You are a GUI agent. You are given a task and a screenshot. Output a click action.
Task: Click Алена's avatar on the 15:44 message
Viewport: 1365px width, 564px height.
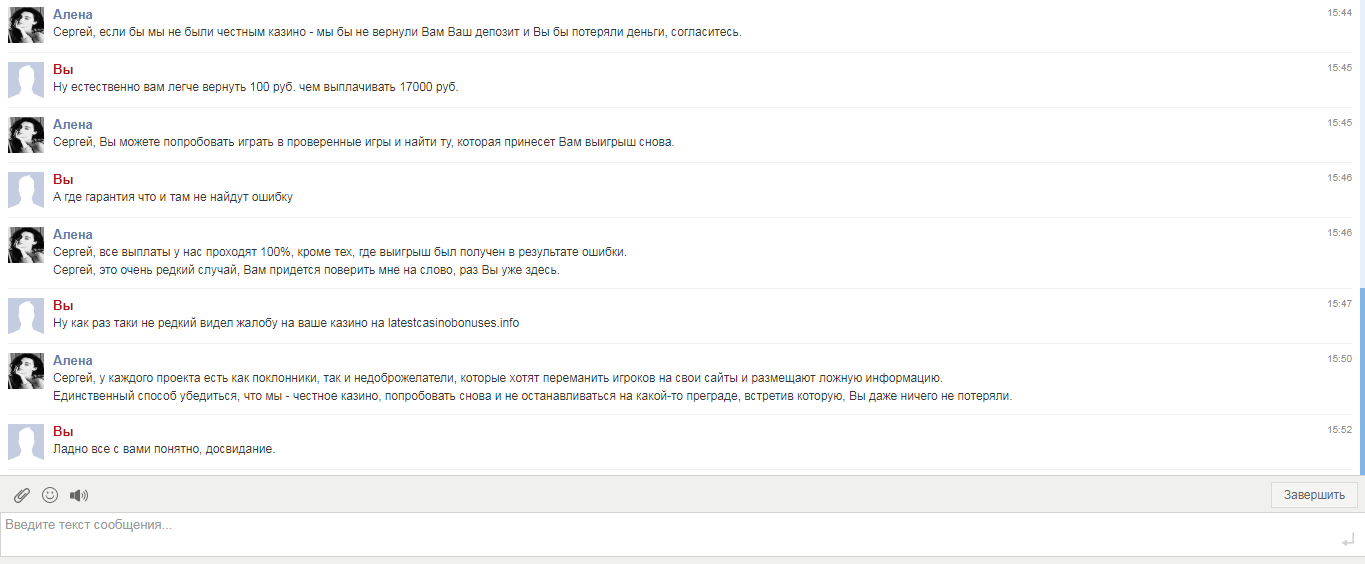(x=26, y=25)
